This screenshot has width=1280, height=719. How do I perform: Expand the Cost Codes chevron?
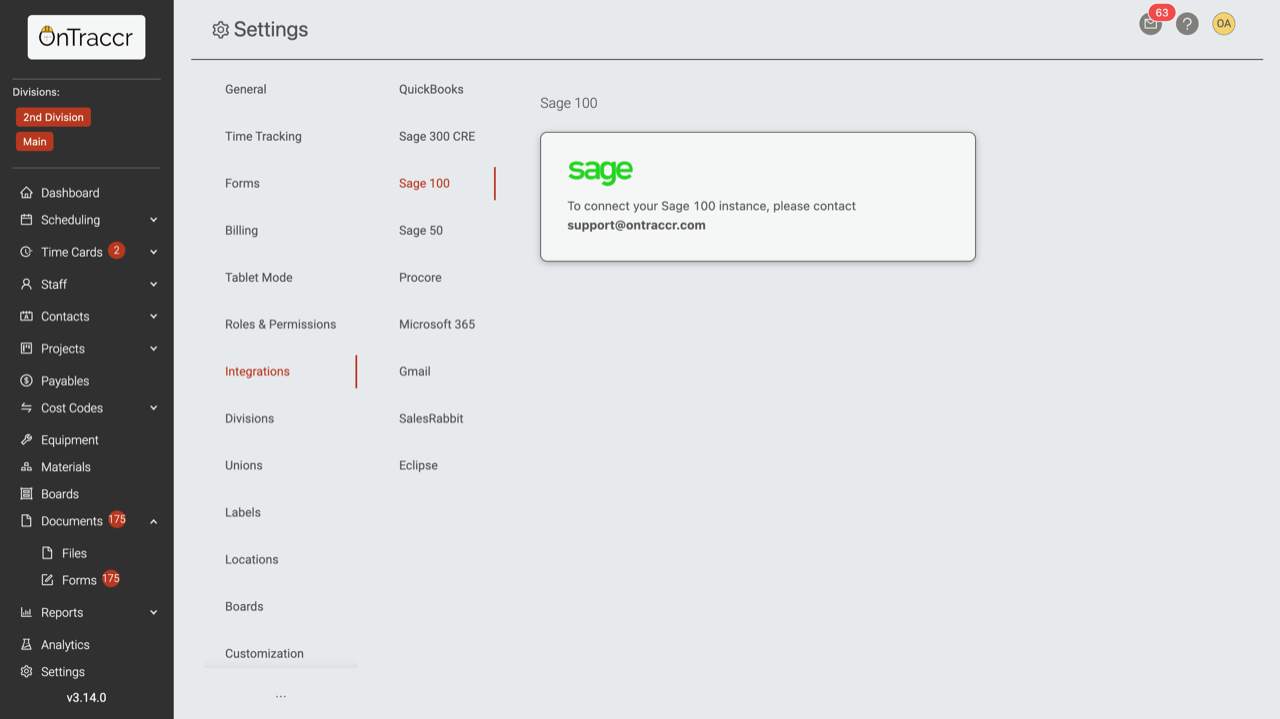[x=153, y=408]
